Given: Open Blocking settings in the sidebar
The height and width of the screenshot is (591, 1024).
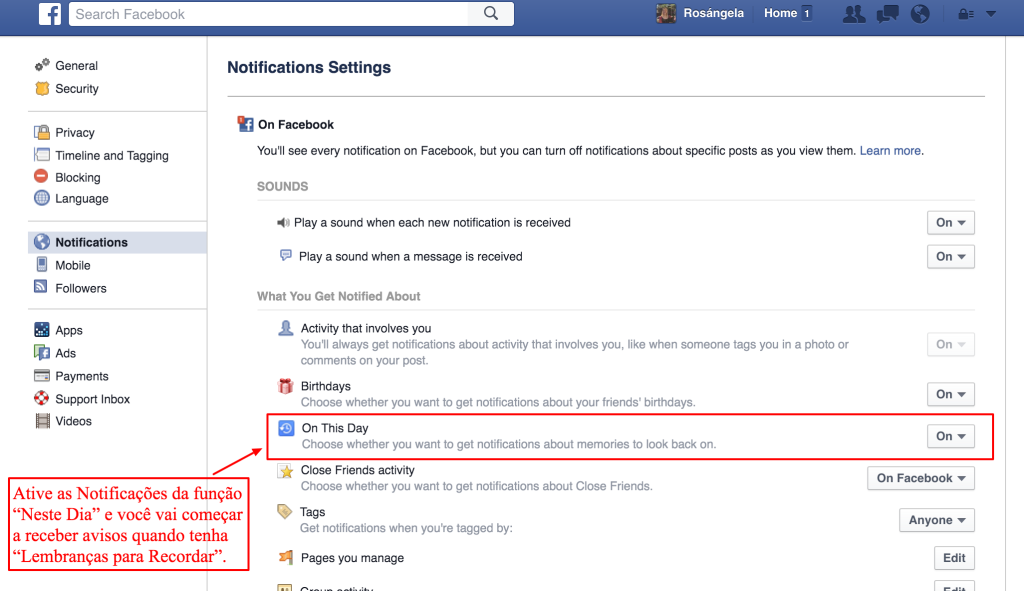Looking at the screenshot, I should (76, 176).
